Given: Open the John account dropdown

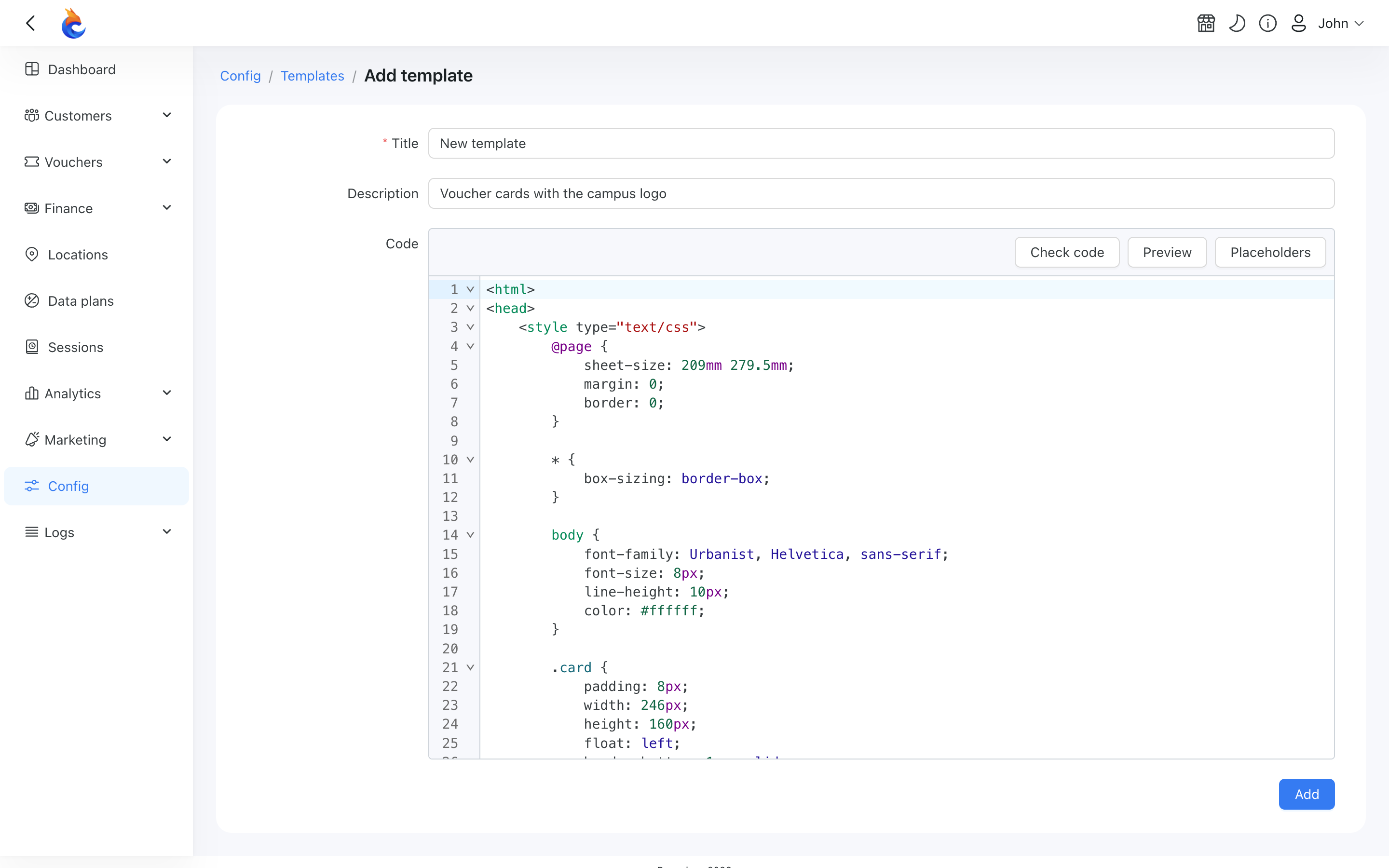Looking at the screenshot, I should point(1340,23).
